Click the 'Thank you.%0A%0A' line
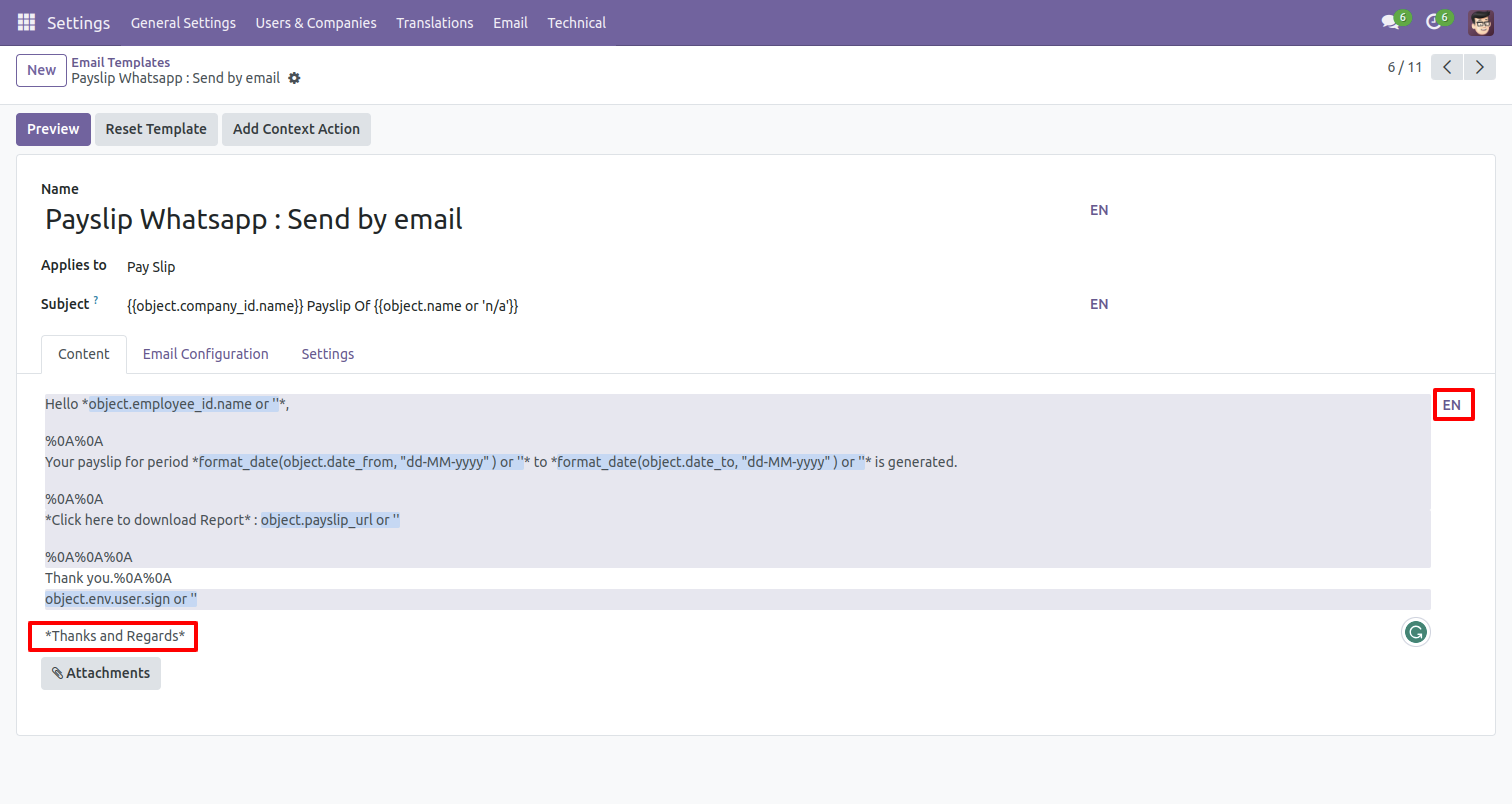This screenshot has width=1512, height=804. 108,578
